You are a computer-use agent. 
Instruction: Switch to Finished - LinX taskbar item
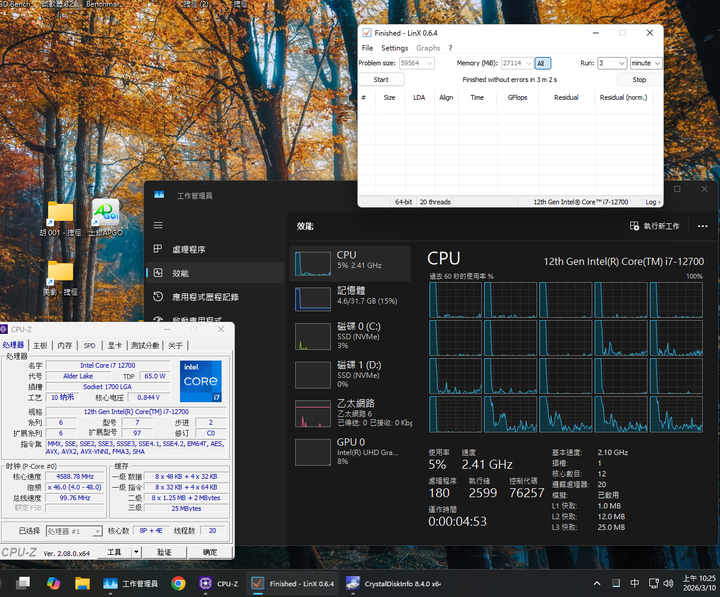tap(293, 584)
